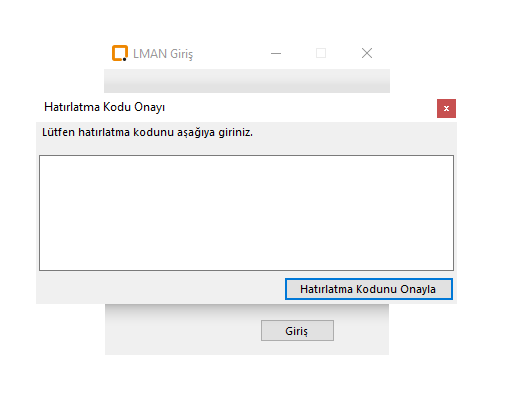Viewport: 506px width, 405px height.
Task: Click gray header band under LMAN title
Action: 247,81
